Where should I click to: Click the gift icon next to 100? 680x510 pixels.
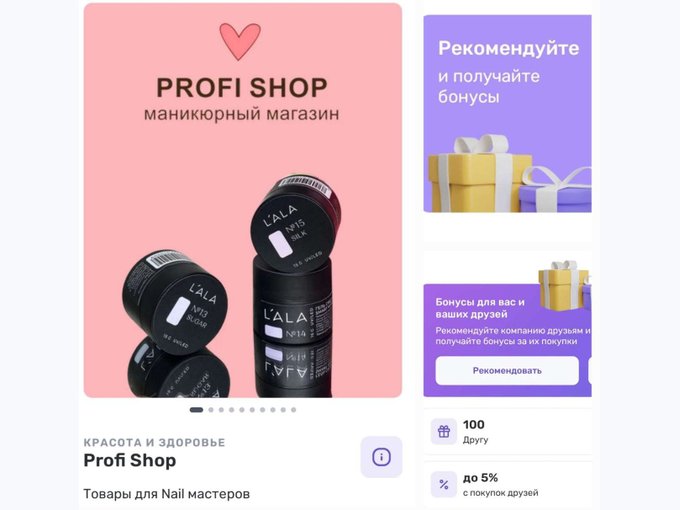(x=444, y=432)
